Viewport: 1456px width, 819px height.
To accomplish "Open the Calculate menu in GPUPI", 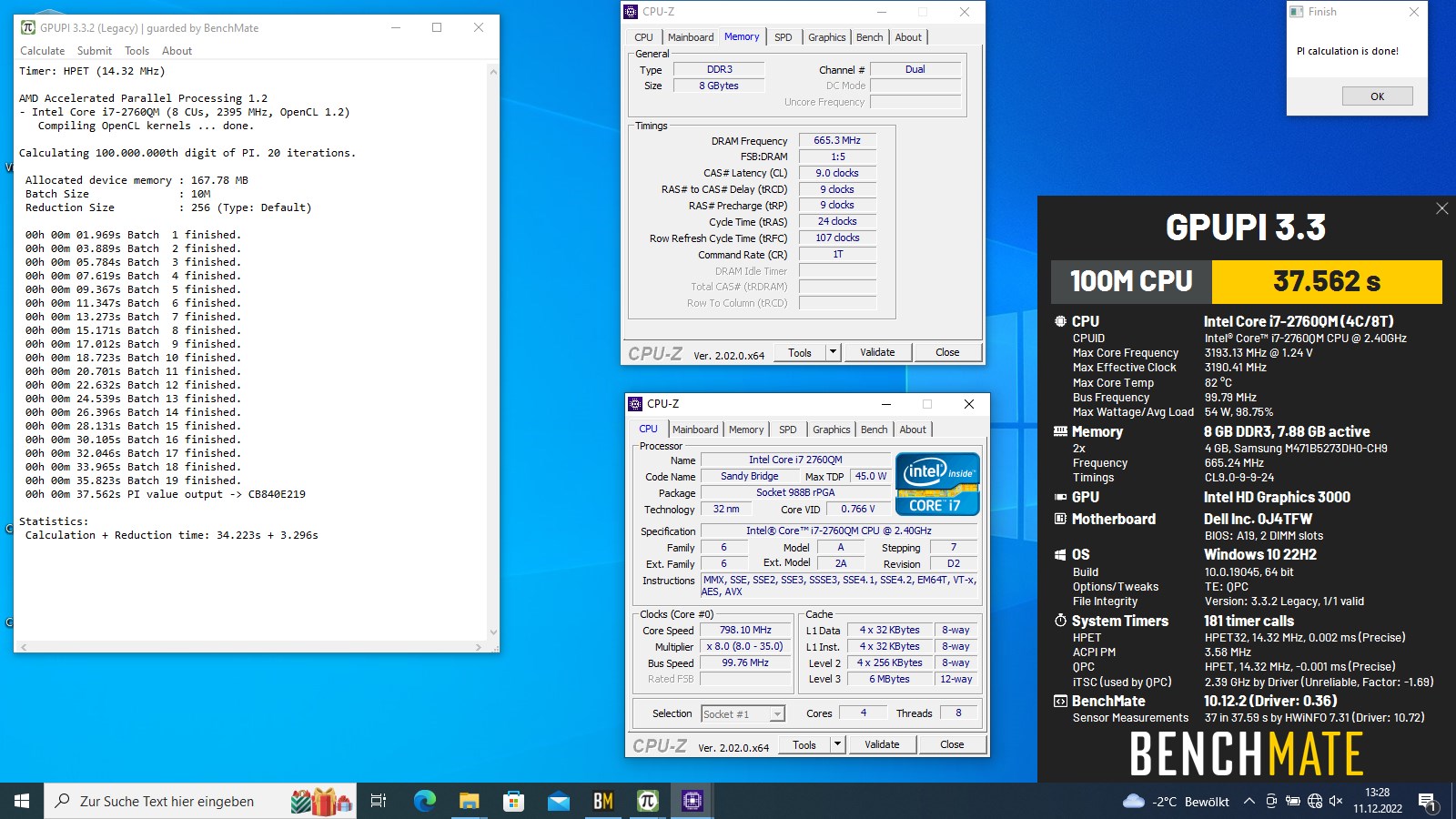I will (x=43, y=51).
